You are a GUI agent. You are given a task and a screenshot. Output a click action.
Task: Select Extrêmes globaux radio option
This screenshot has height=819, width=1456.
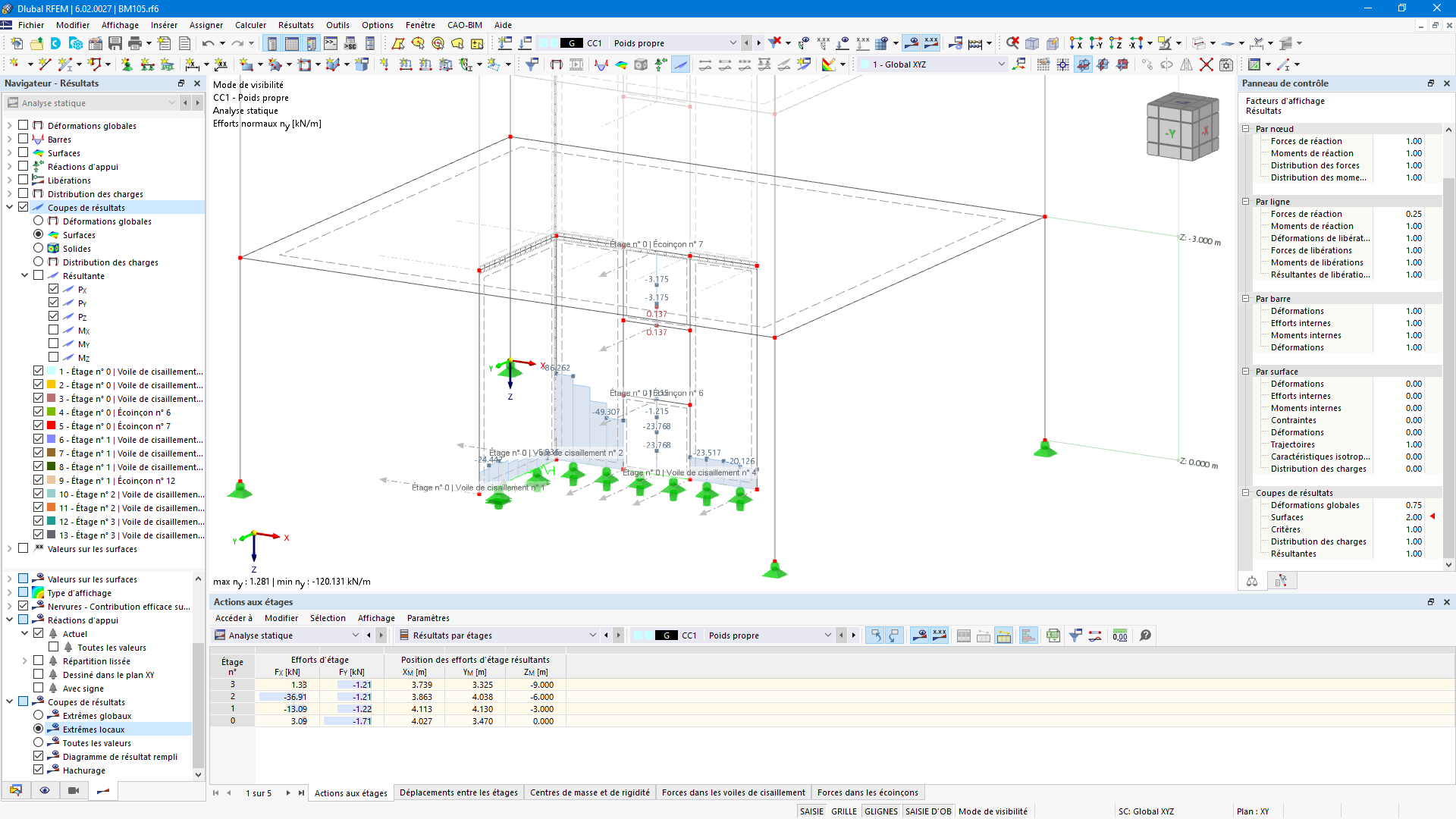38,716
